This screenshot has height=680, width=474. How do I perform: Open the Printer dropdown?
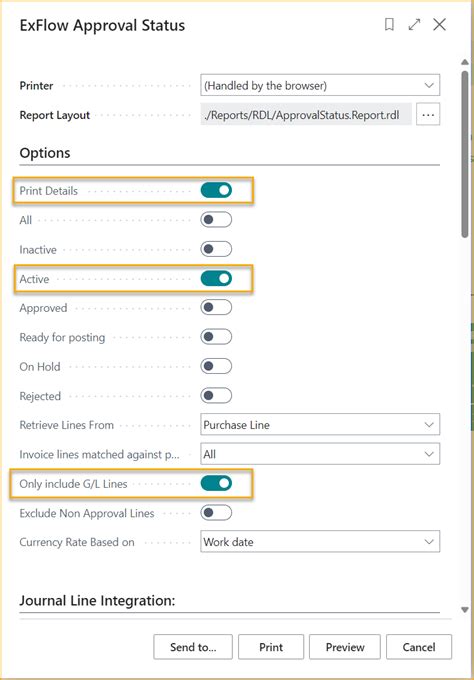[320, 85]
